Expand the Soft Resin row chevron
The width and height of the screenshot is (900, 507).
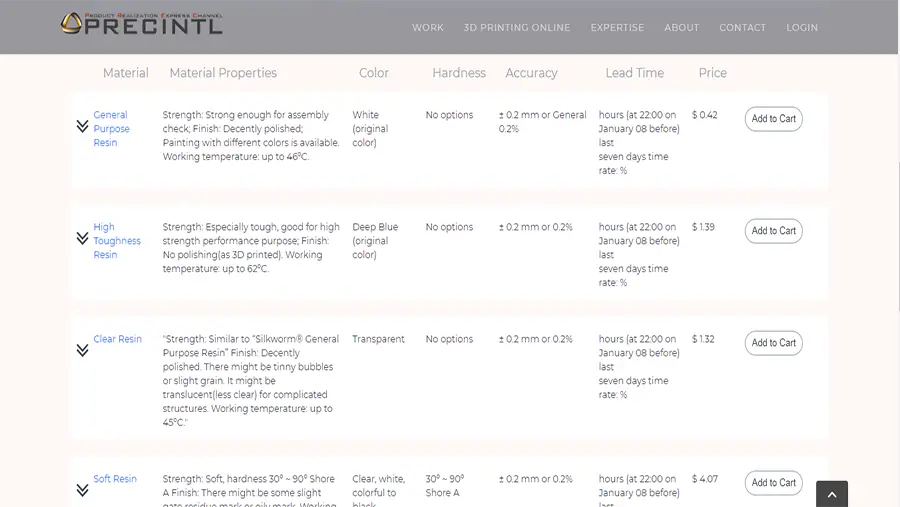(82, 490)
